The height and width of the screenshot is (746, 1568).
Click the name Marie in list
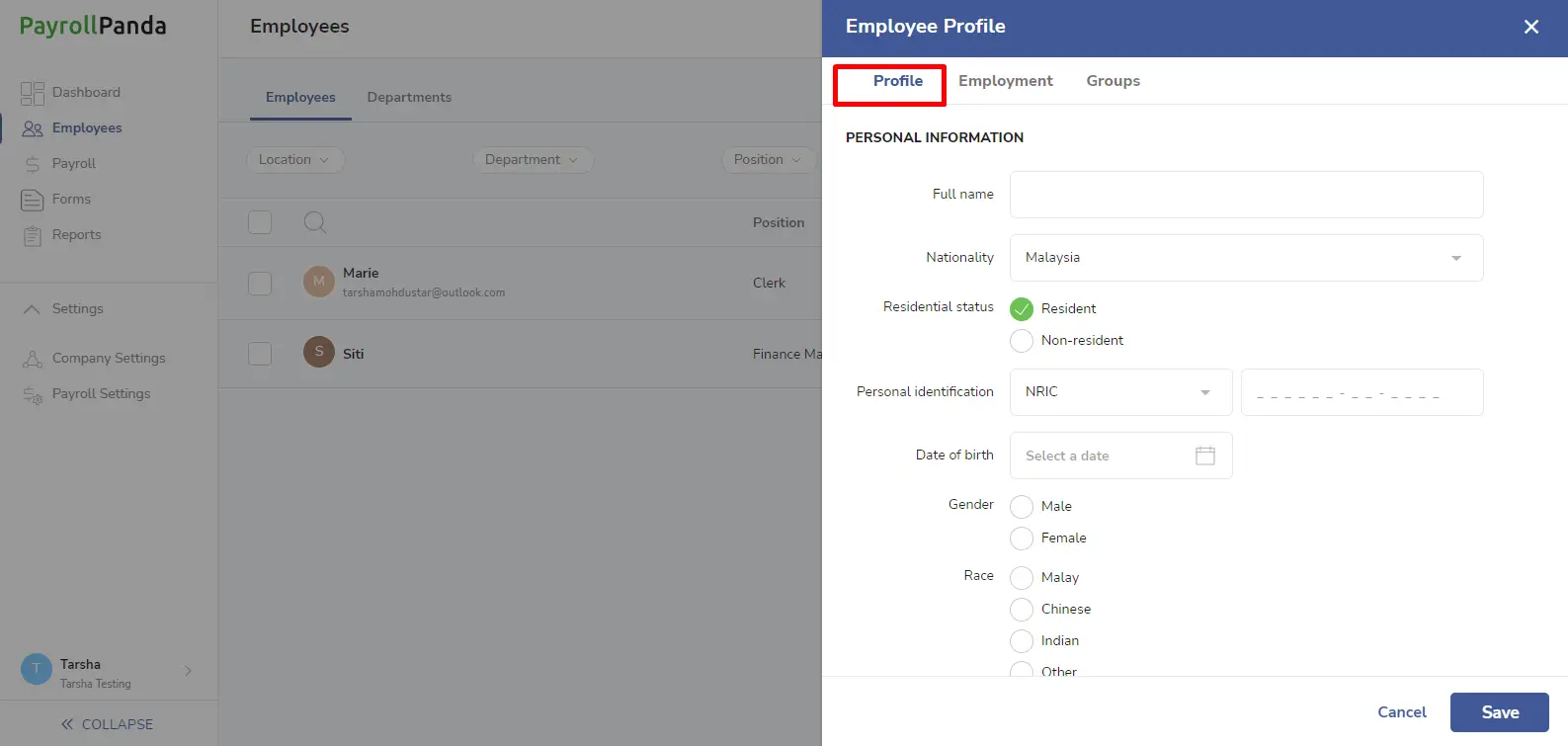(361, 274)
